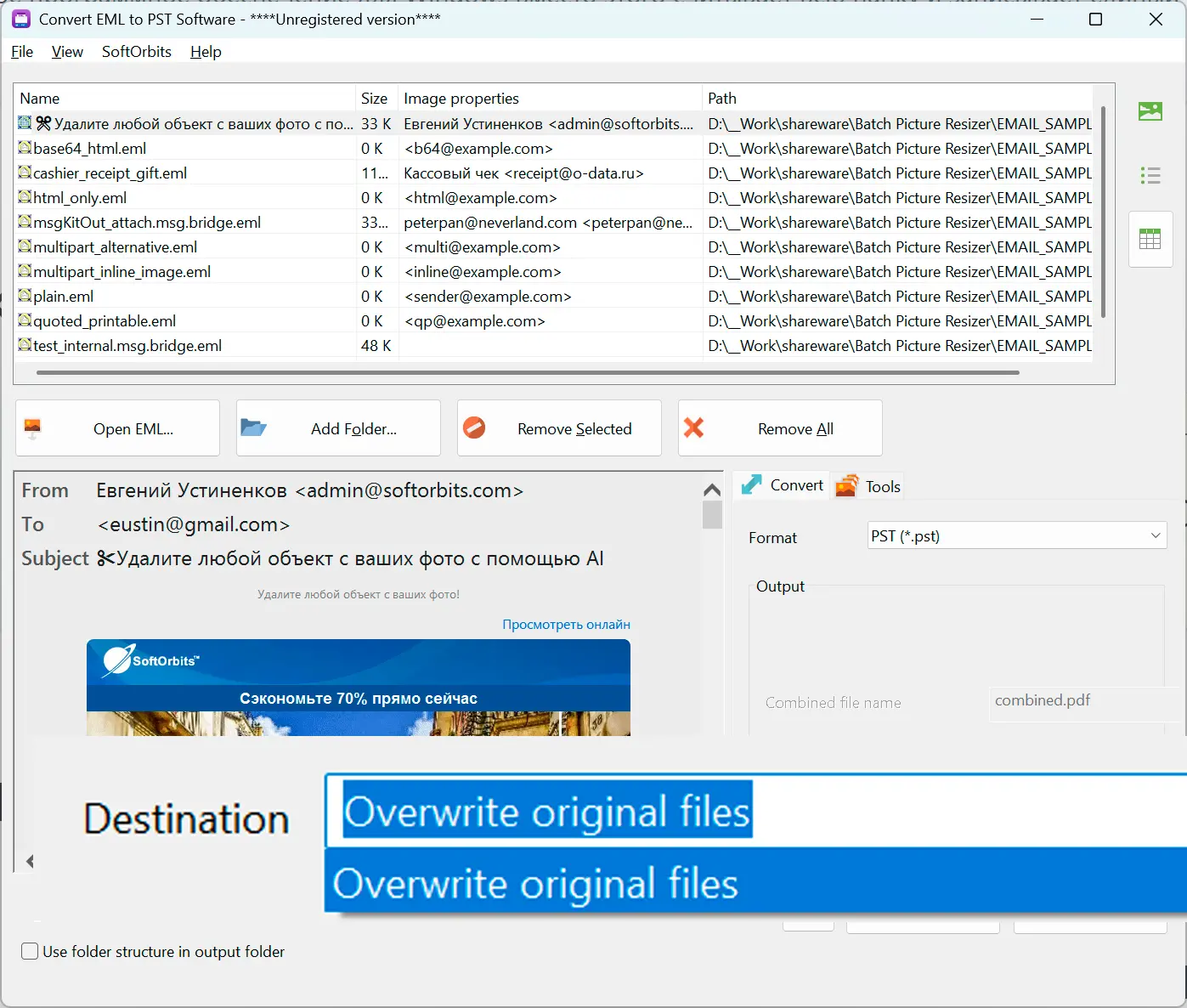This screenshot has width=1187, height=1008.
Task: Click the Destination combo box field
Action: (x=755, y=810)
